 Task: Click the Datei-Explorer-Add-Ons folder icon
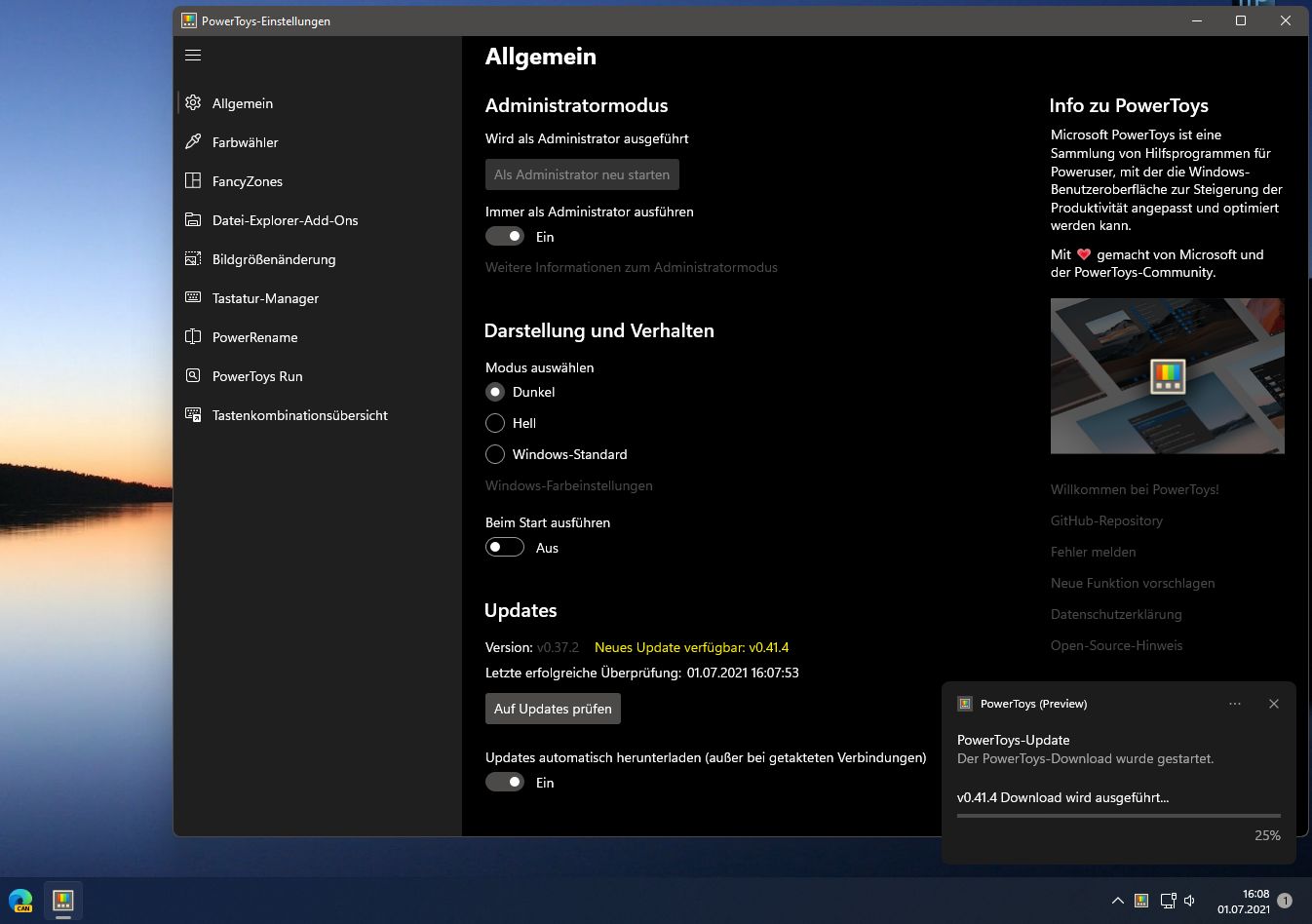tap(193, 219)
